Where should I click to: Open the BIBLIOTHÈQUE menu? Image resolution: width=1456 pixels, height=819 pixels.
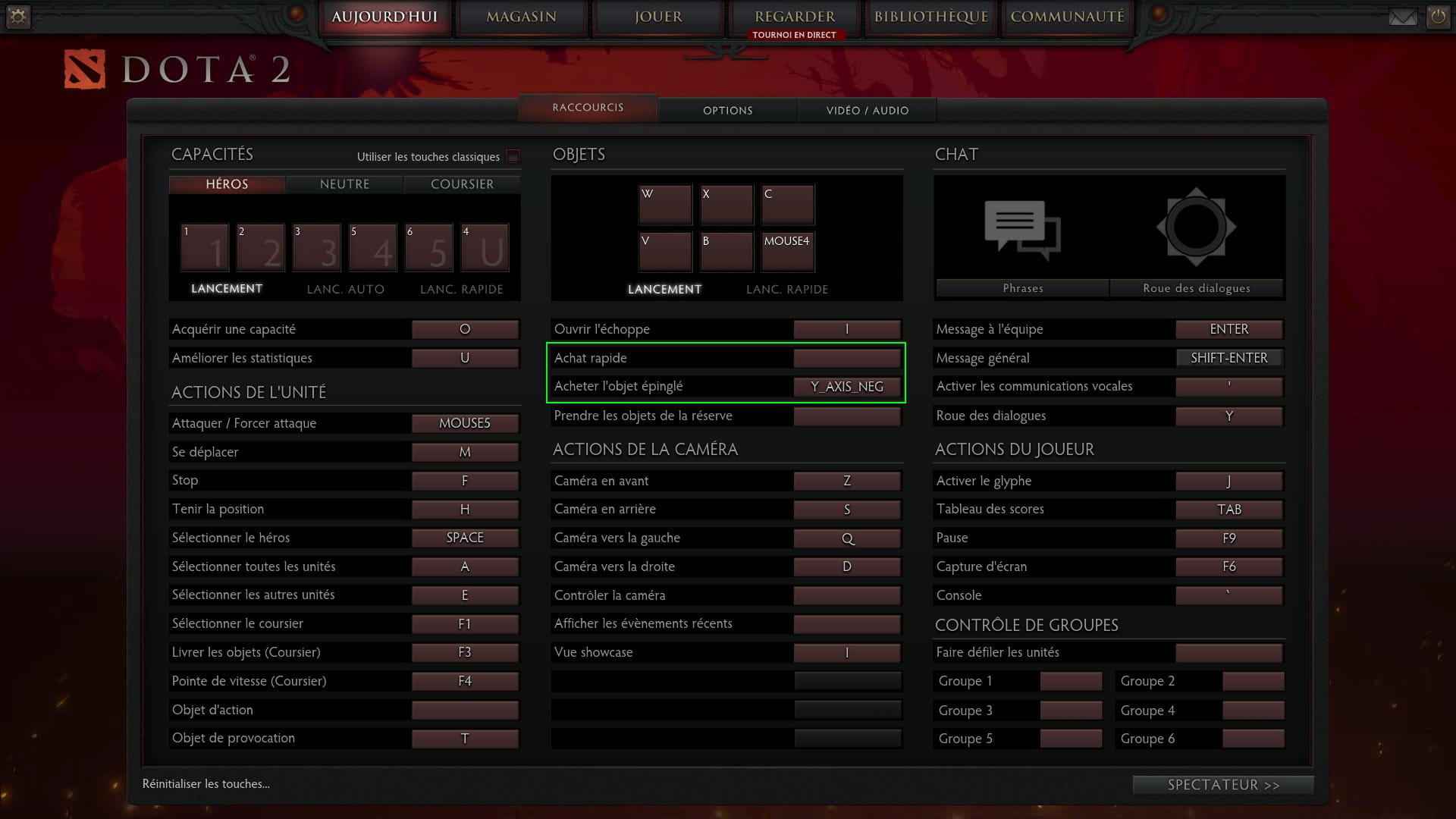(930, 17)
